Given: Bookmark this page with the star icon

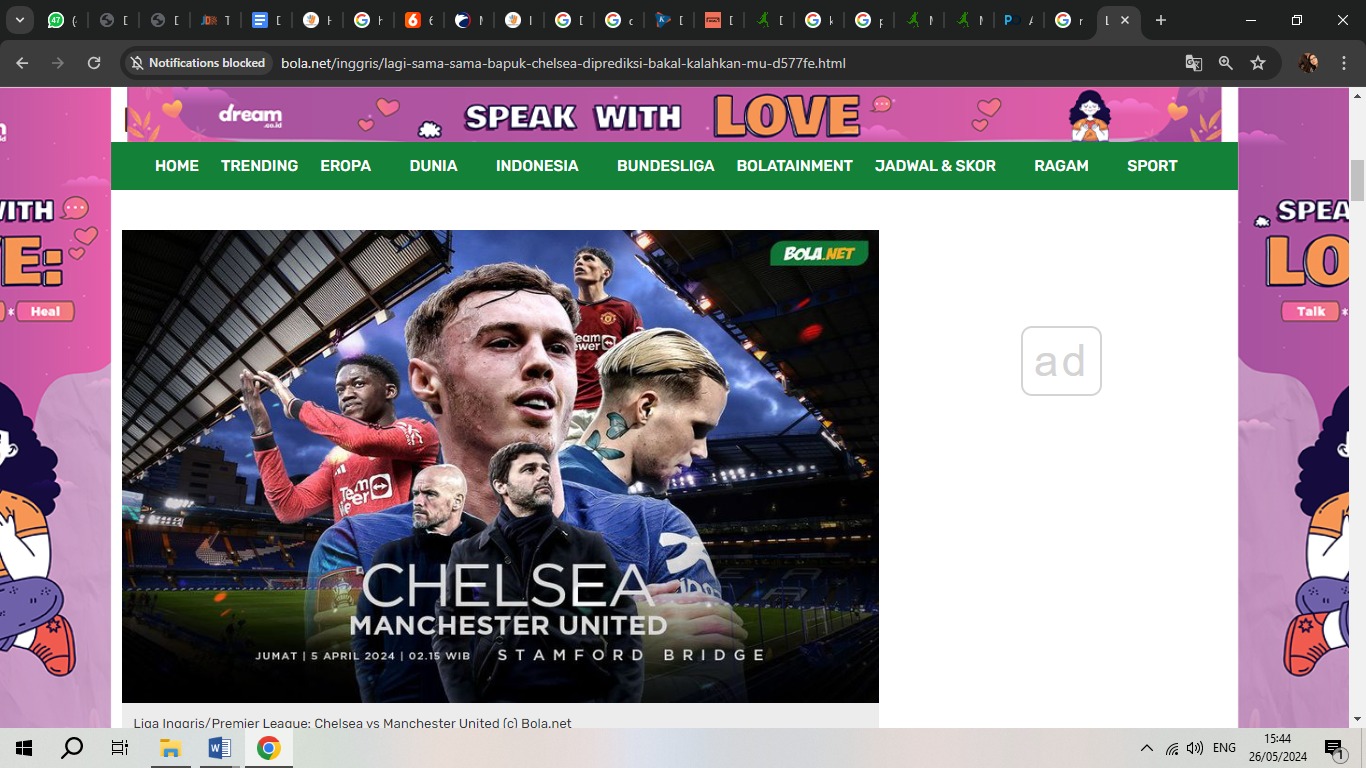Looking at the screenshot, I should pos(1258,63).
